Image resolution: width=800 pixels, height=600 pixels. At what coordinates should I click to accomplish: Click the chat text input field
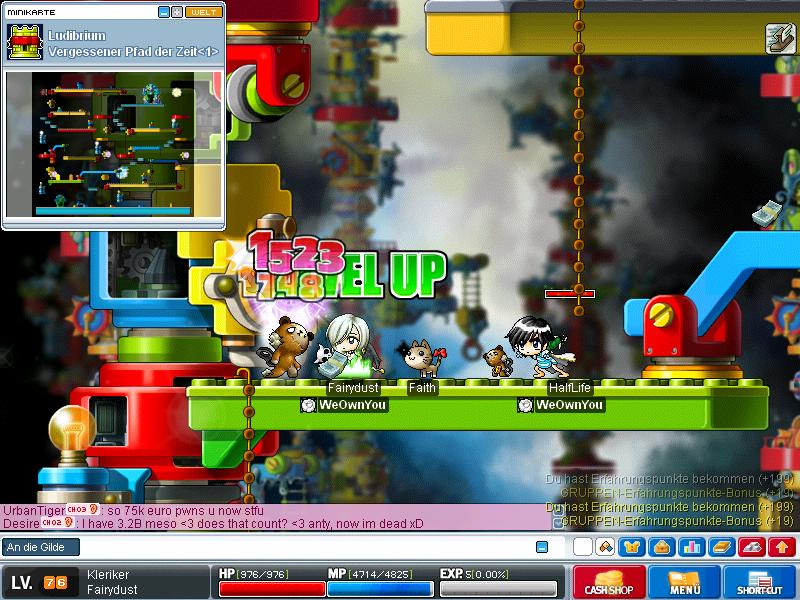click(x=300, y=547)
